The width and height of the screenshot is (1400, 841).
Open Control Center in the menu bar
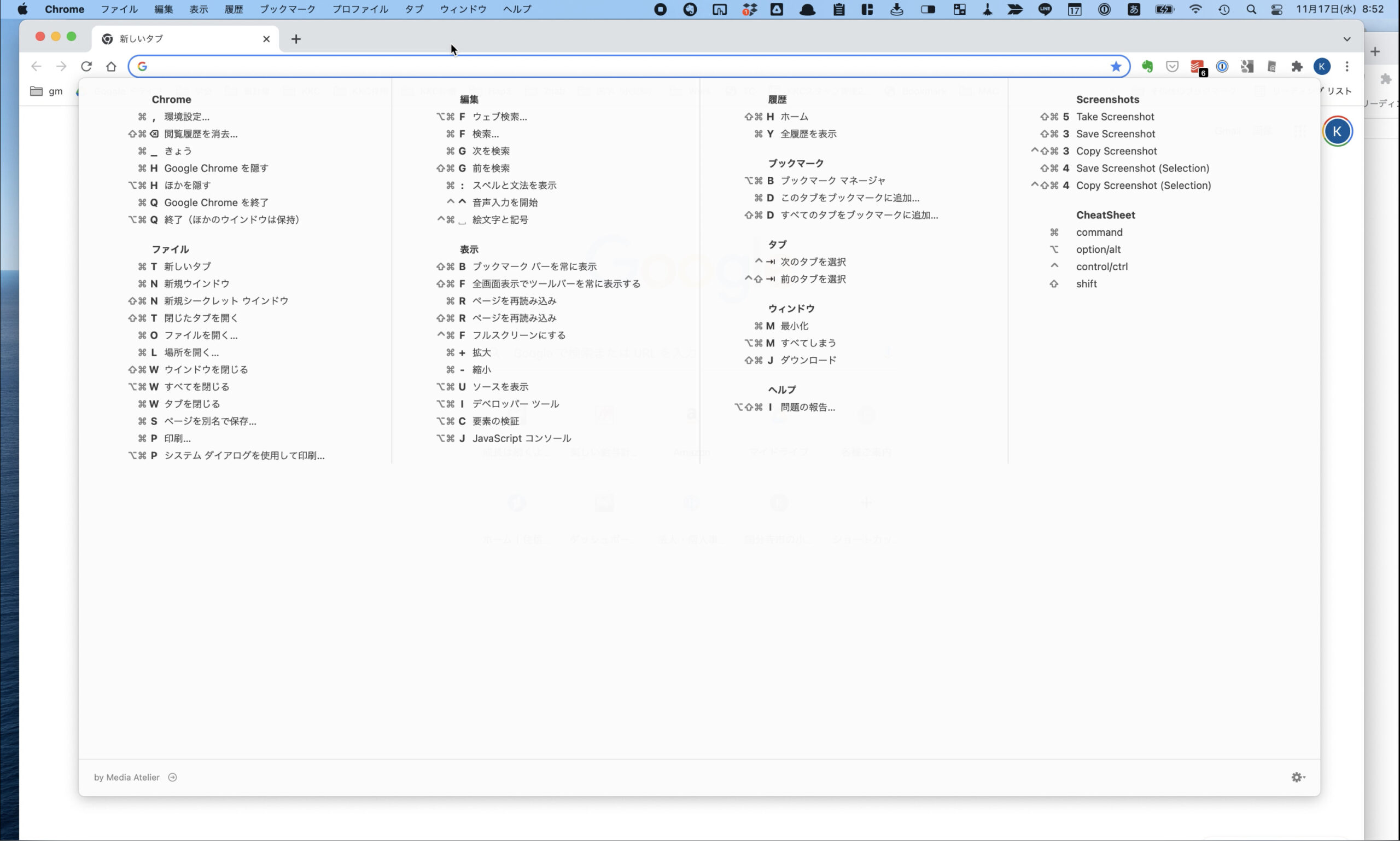coord(1276,9)
